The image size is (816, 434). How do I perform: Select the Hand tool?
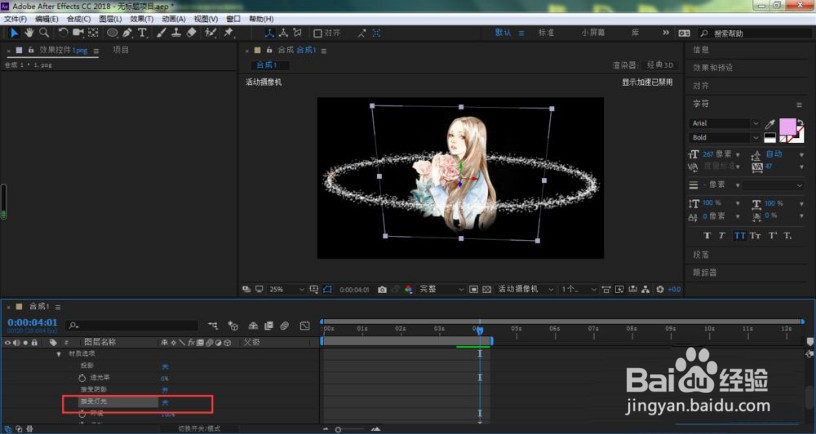(x=29, y=33)
